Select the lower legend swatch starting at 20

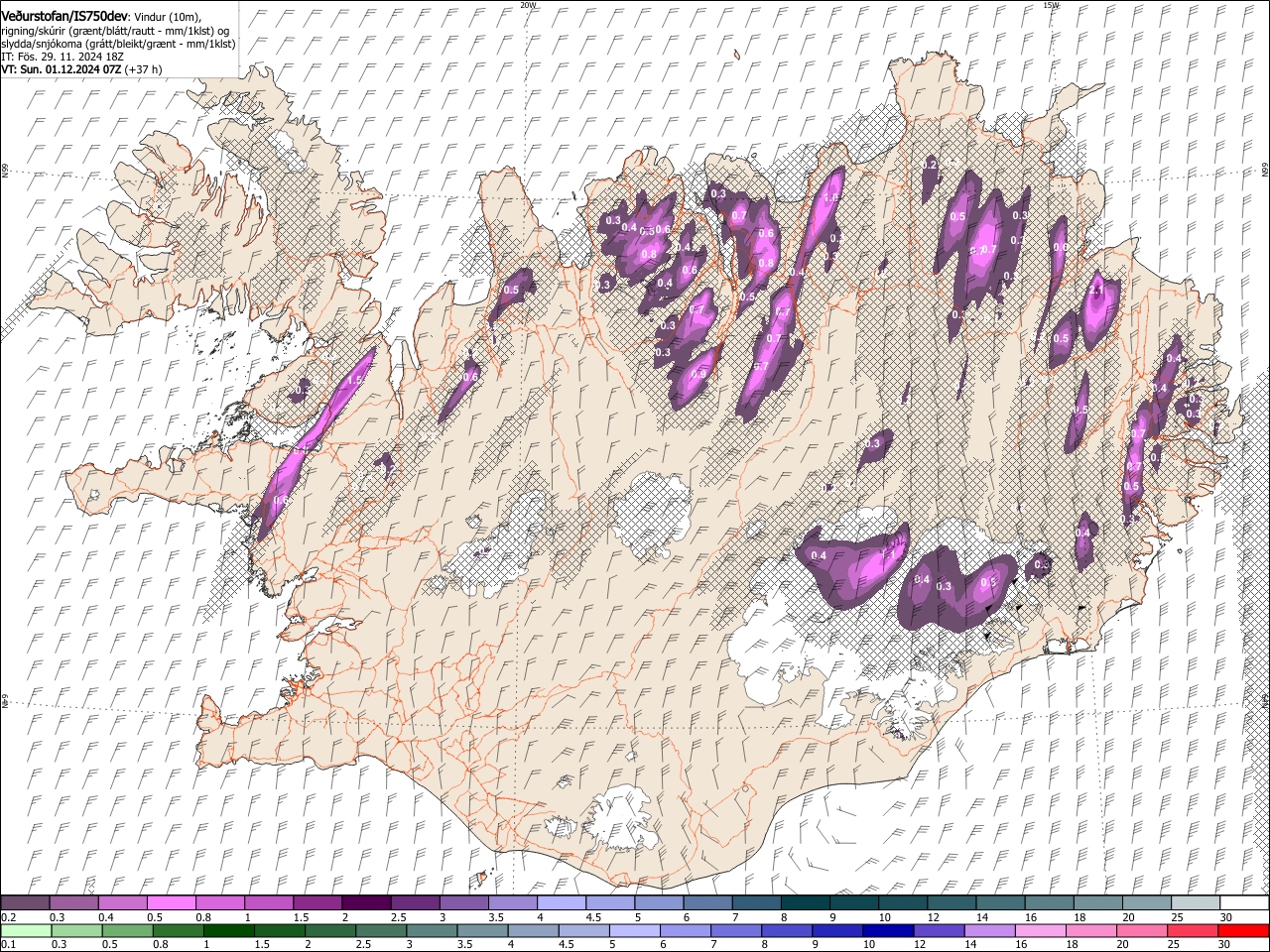[1141, 930]
